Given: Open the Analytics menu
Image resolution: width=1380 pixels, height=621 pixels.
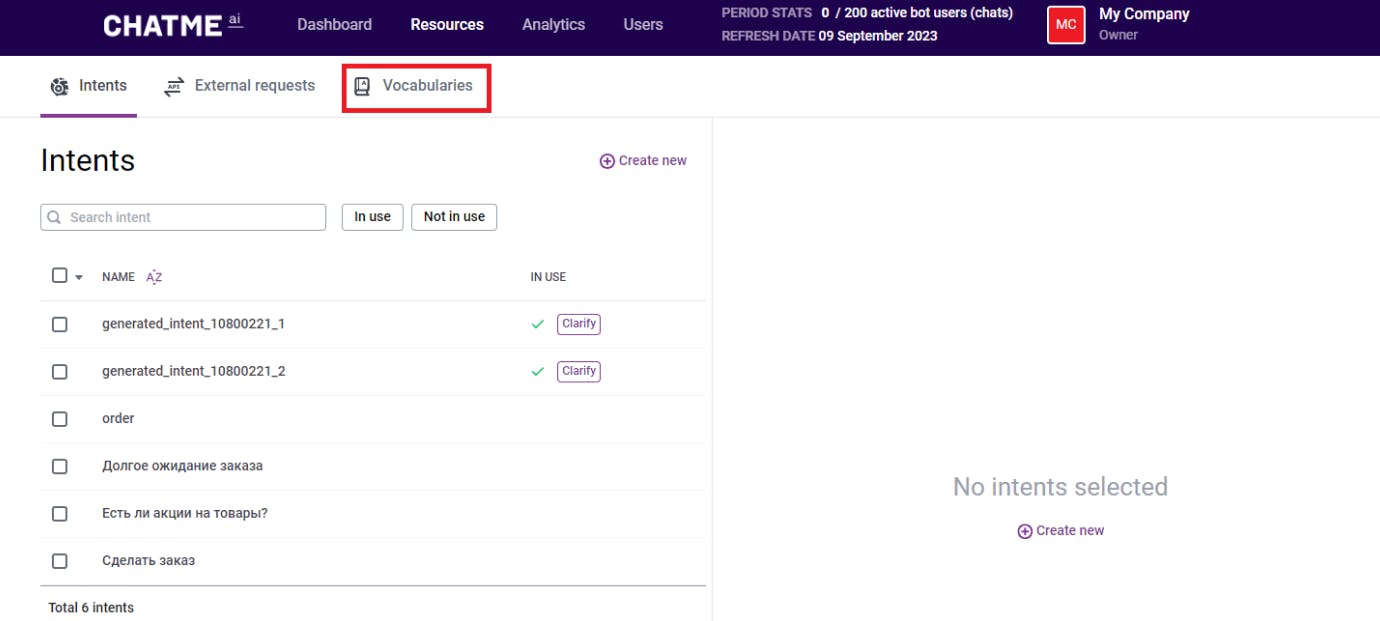Looking at the screenshot, I should coord(553,25).
